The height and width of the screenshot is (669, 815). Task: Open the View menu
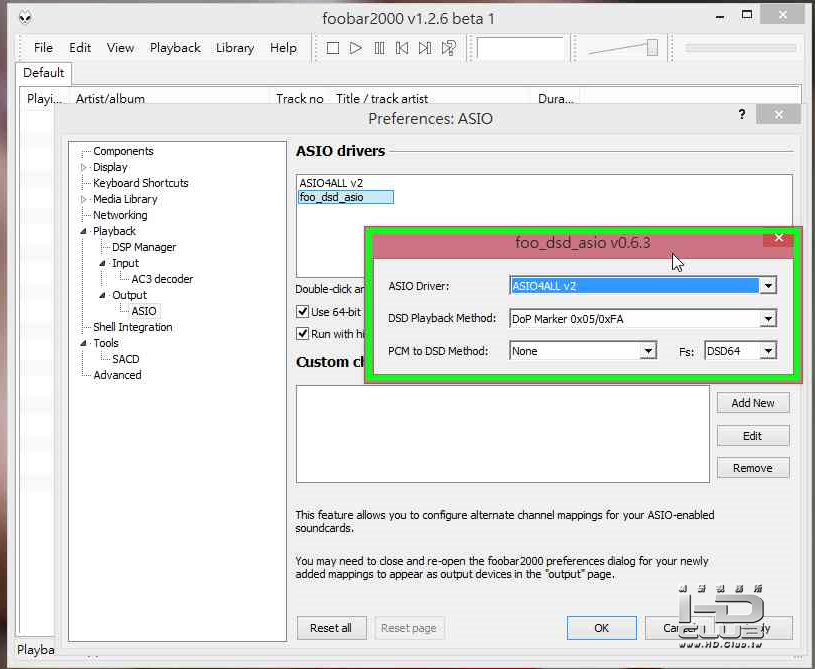[x=120, y=48]
